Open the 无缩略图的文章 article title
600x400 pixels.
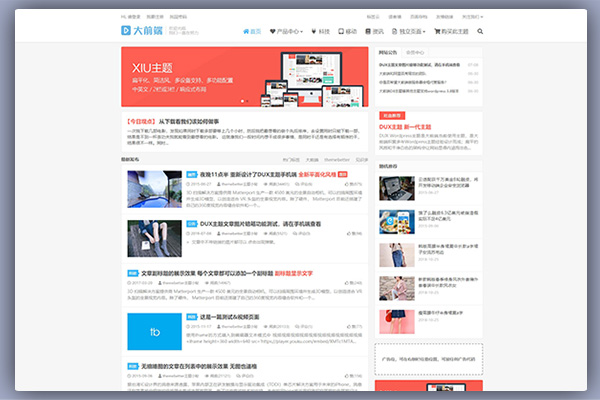pyautogui.click(x=199, y=366)
